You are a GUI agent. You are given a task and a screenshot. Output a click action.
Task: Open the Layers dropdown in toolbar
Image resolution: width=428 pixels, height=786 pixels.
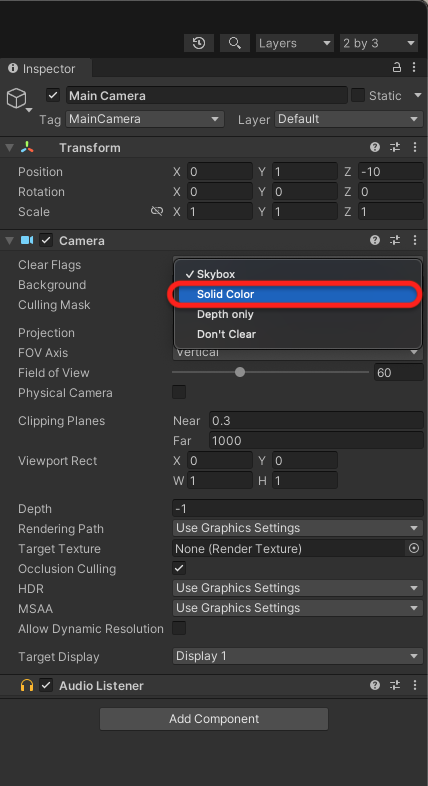[x=295, y=43]
